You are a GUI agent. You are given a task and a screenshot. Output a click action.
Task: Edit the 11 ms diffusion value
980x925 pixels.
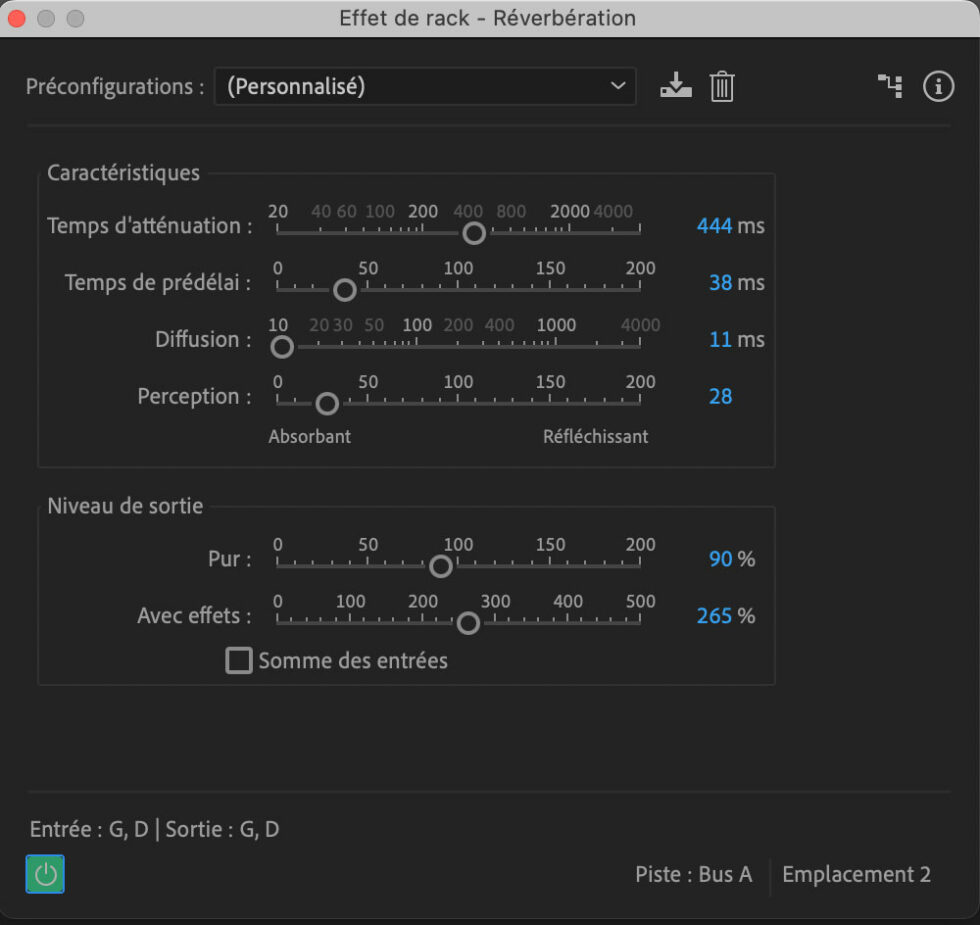pos(720,339)
